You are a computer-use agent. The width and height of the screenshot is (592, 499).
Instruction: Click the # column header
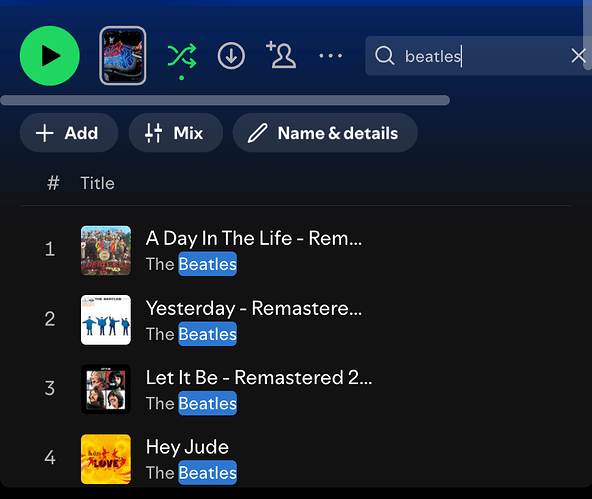tap(53, 183)
